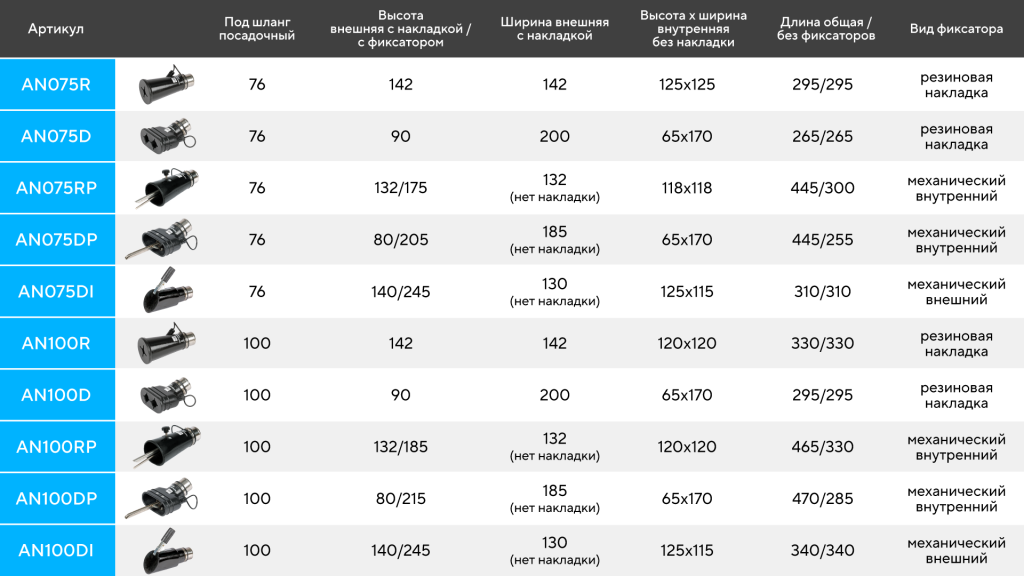This screenshot has height=576, width=1024.
Task: Select the 445/300 length value
Action: (822, 188)
